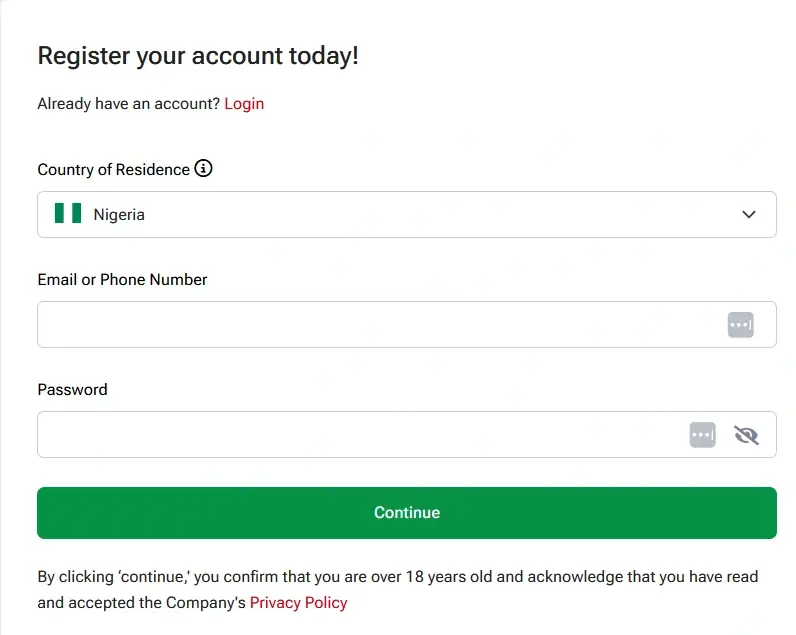Click the info icon beside Country of Residence
Screen dimensions: 796x635
pyautogui.click(x=204, y=168)
